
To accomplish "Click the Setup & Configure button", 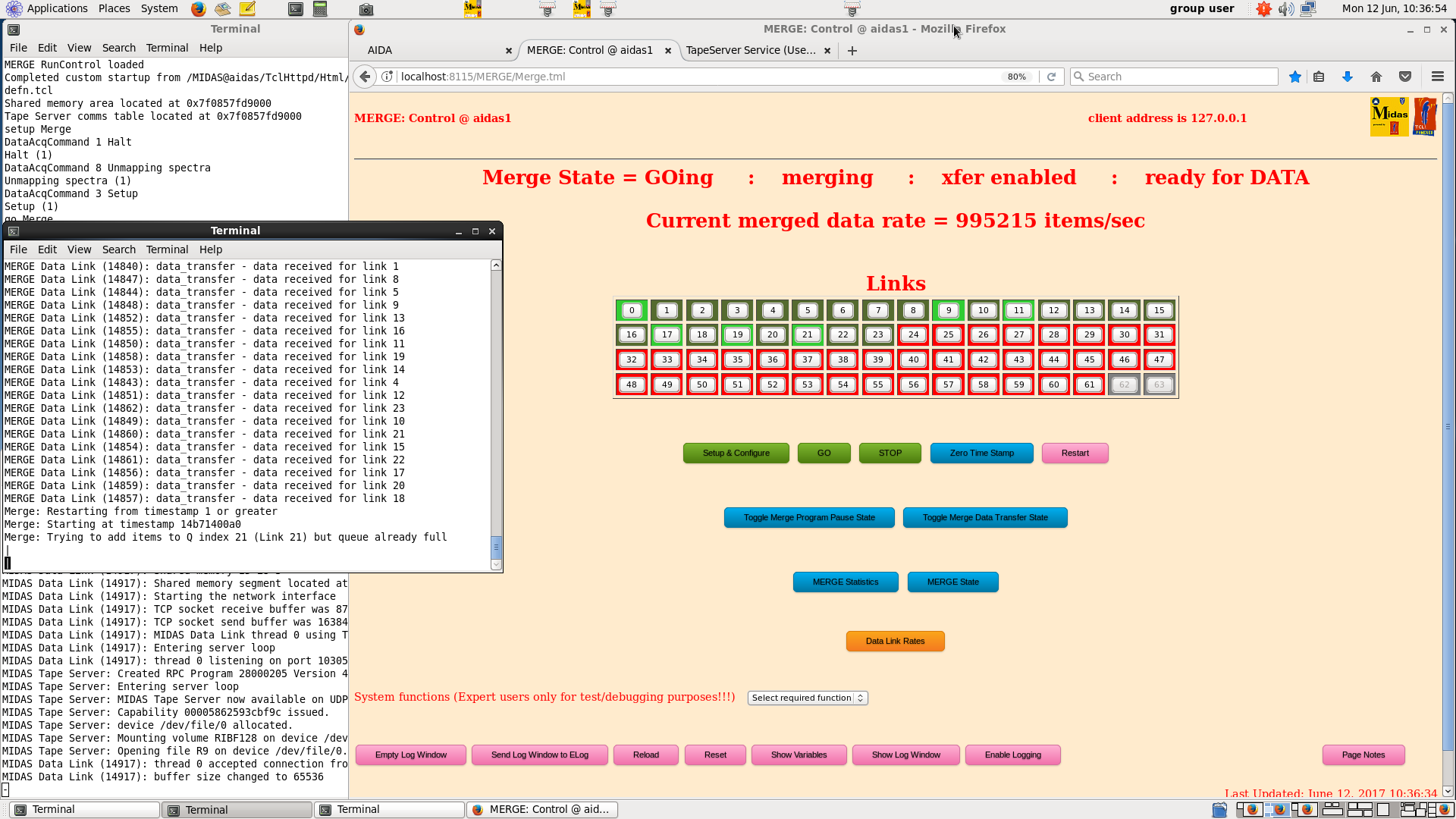I will tap(736, 453).
